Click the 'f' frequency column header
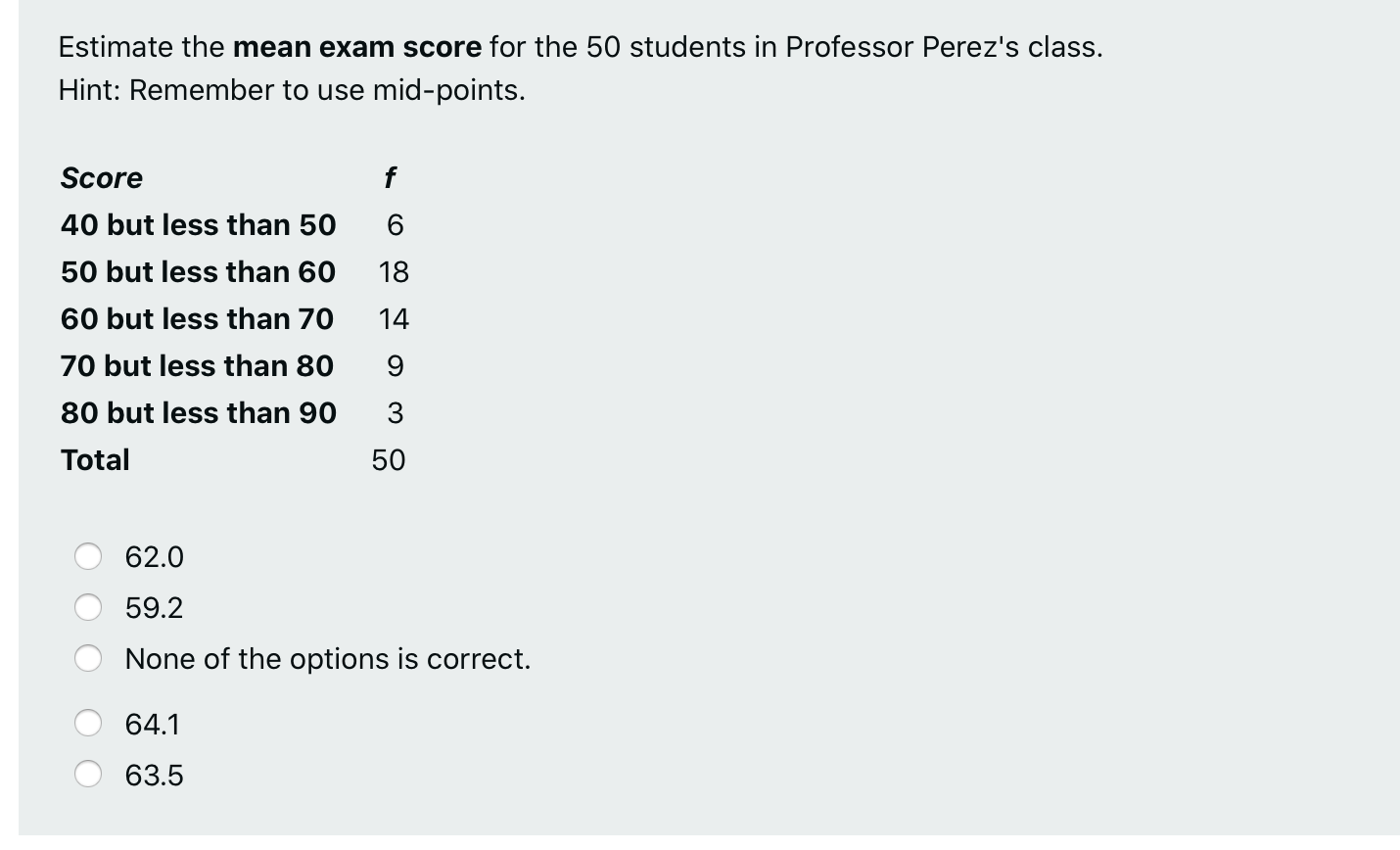Viewport: 1400px width, 850px height. click(391, 178)
